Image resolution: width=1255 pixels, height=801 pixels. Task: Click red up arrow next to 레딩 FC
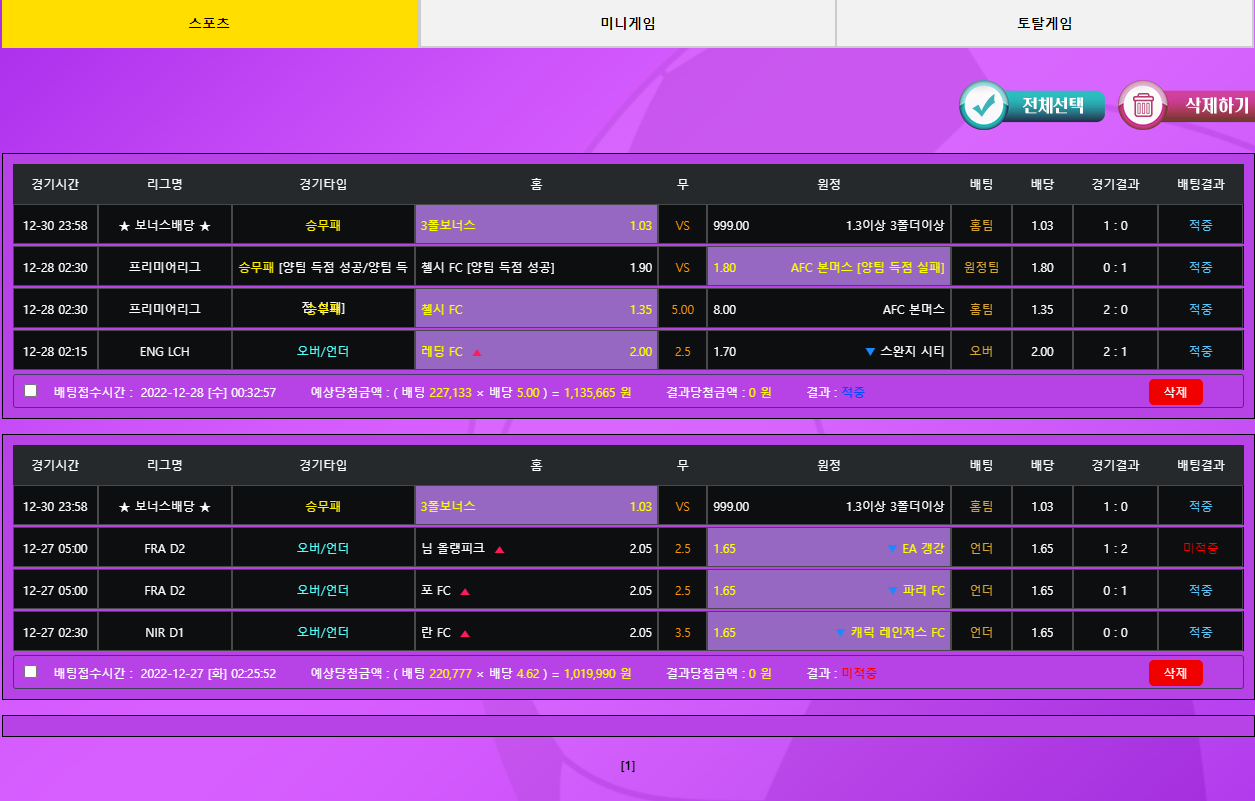477,352
